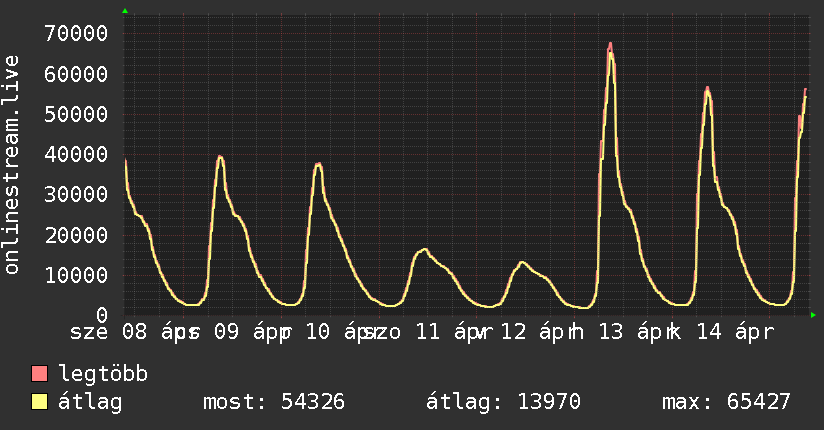This screenshot has height=430, width=824.
Task: Click the 'most: 54326' current value
Action: click(x=274, y=402)
